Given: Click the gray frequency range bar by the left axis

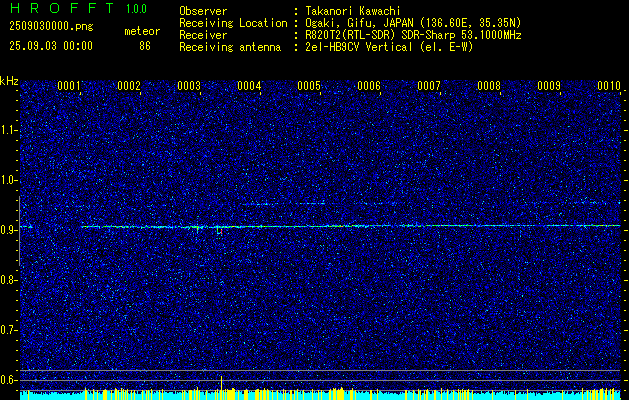Looking at the screenshot, I should coord(19,231).
